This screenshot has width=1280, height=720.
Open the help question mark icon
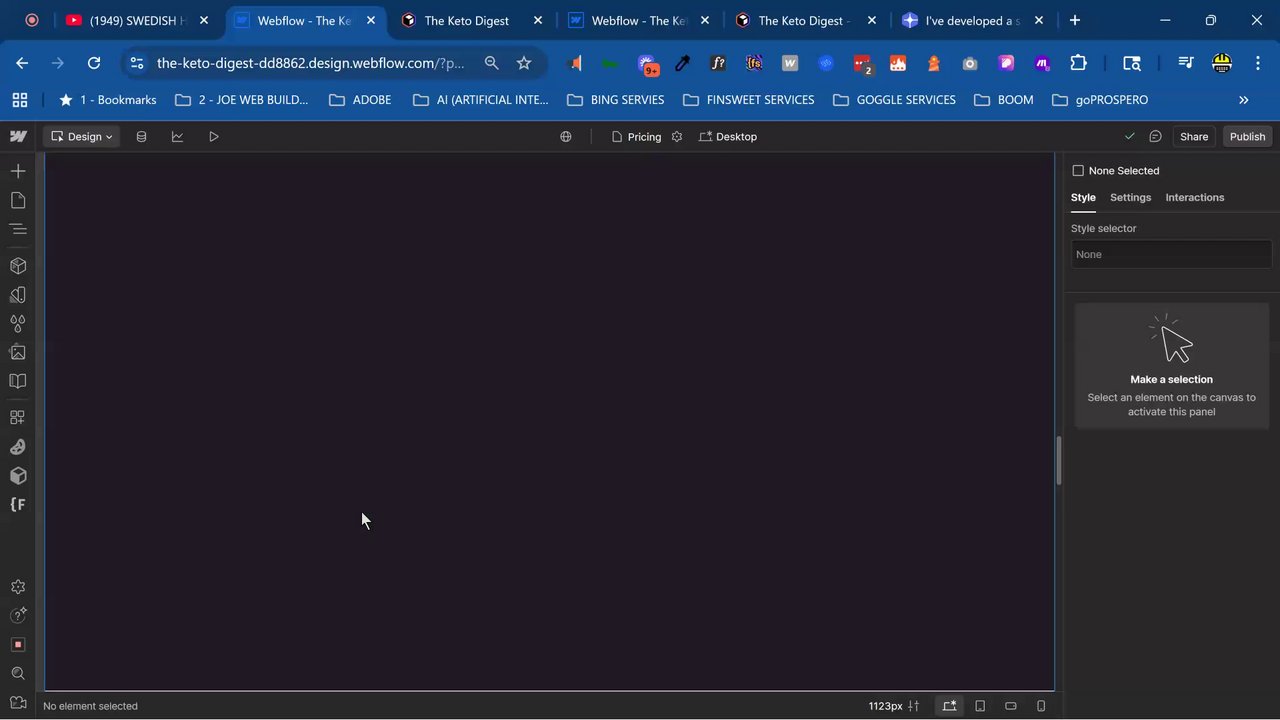coord(18,615)
